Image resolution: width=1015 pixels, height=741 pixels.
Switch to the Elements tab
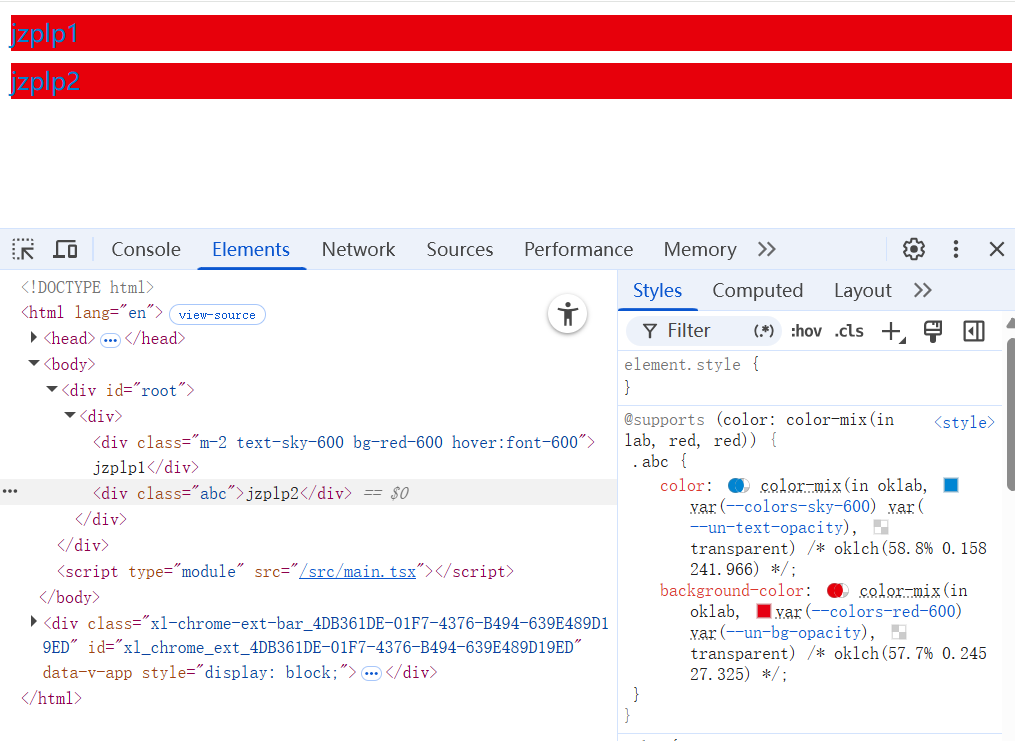(x=251, y=249)
